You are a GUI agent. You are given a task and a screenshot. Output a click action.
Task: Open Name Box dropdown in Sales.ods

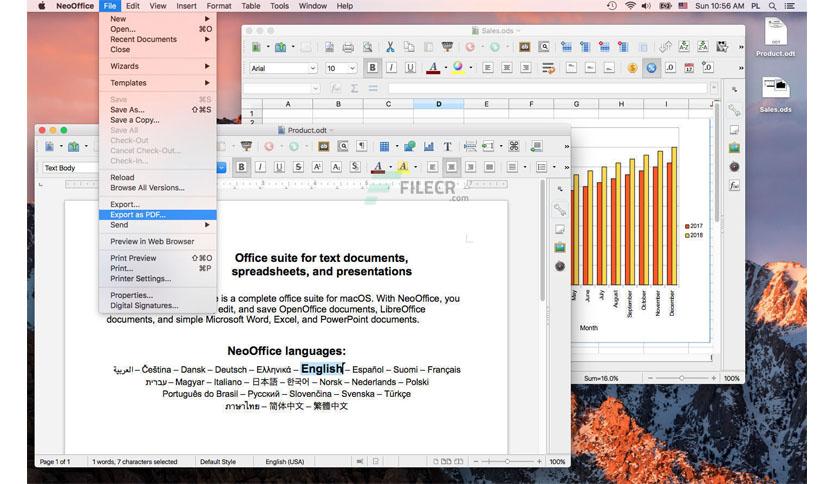pos(316,88)
